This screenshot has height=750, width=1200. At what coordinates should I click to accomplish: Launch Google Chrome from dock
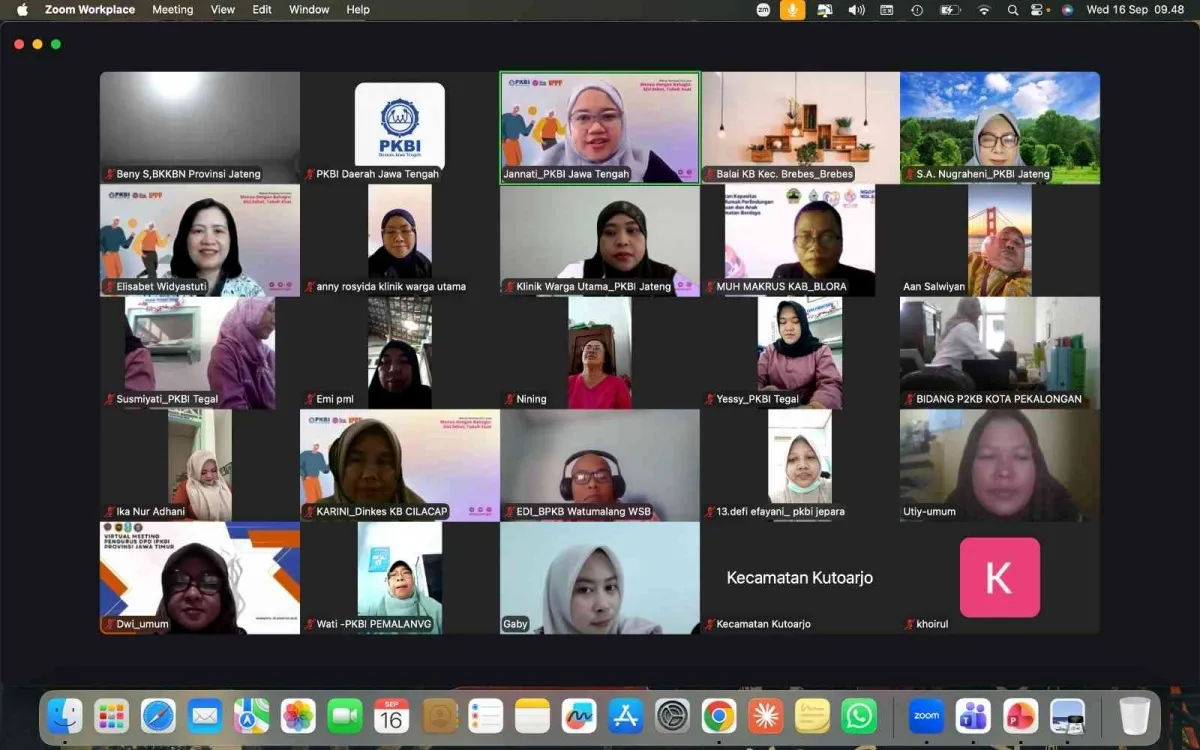click(719, 716)
